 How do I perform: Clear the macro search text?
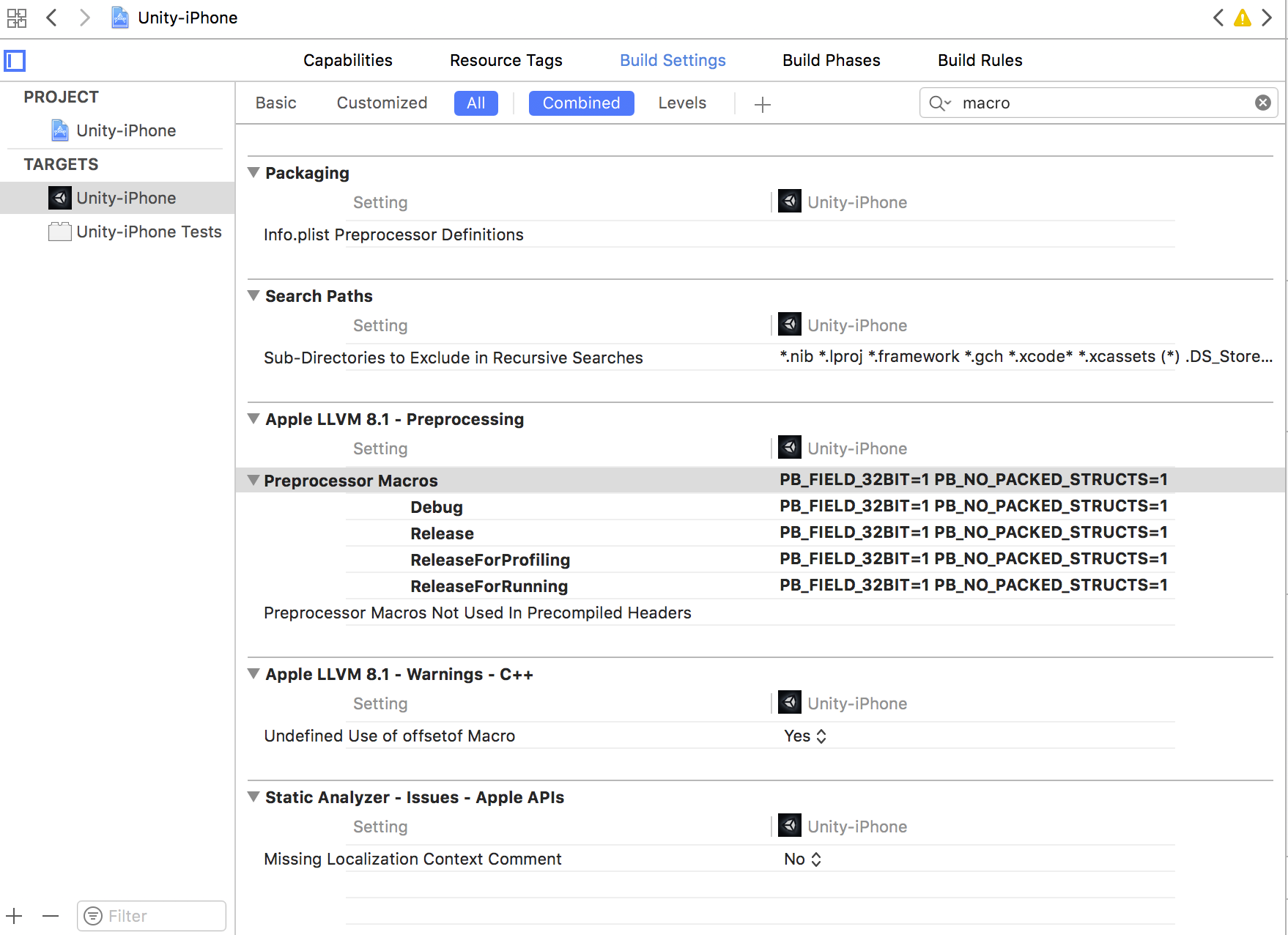coord(1263,103)
